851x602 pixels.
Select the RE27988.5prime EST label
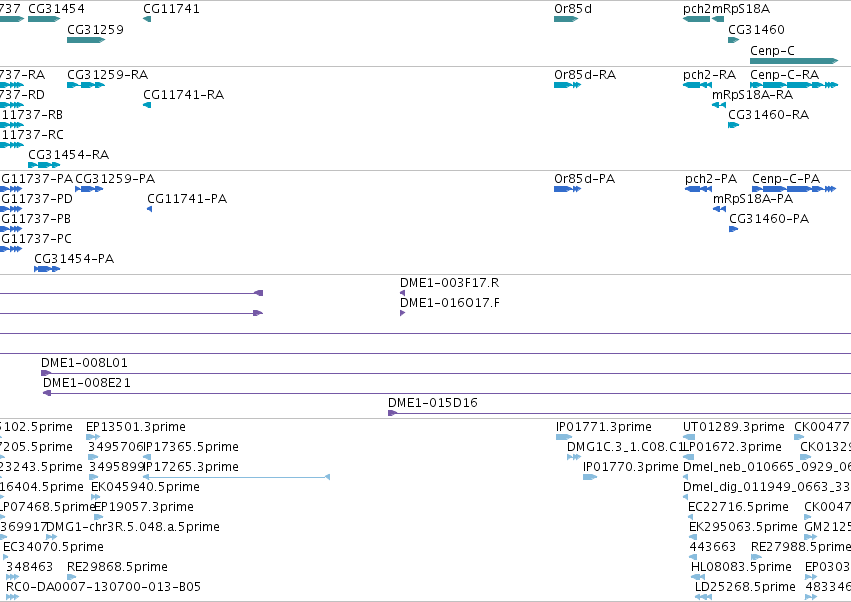coord(801,547)
